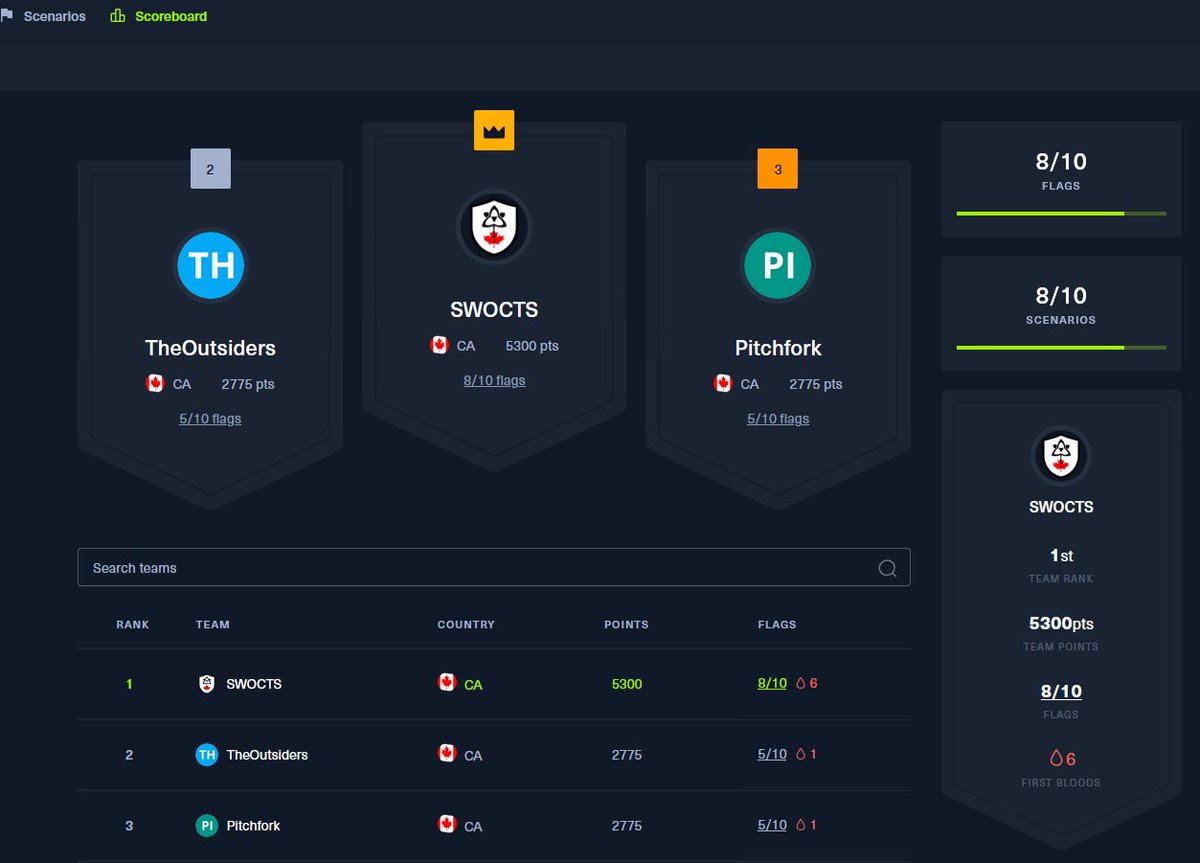Click Canada flag on Pitchfork podium card
This screenshot has width=1200, height=863.
(723, 383)
